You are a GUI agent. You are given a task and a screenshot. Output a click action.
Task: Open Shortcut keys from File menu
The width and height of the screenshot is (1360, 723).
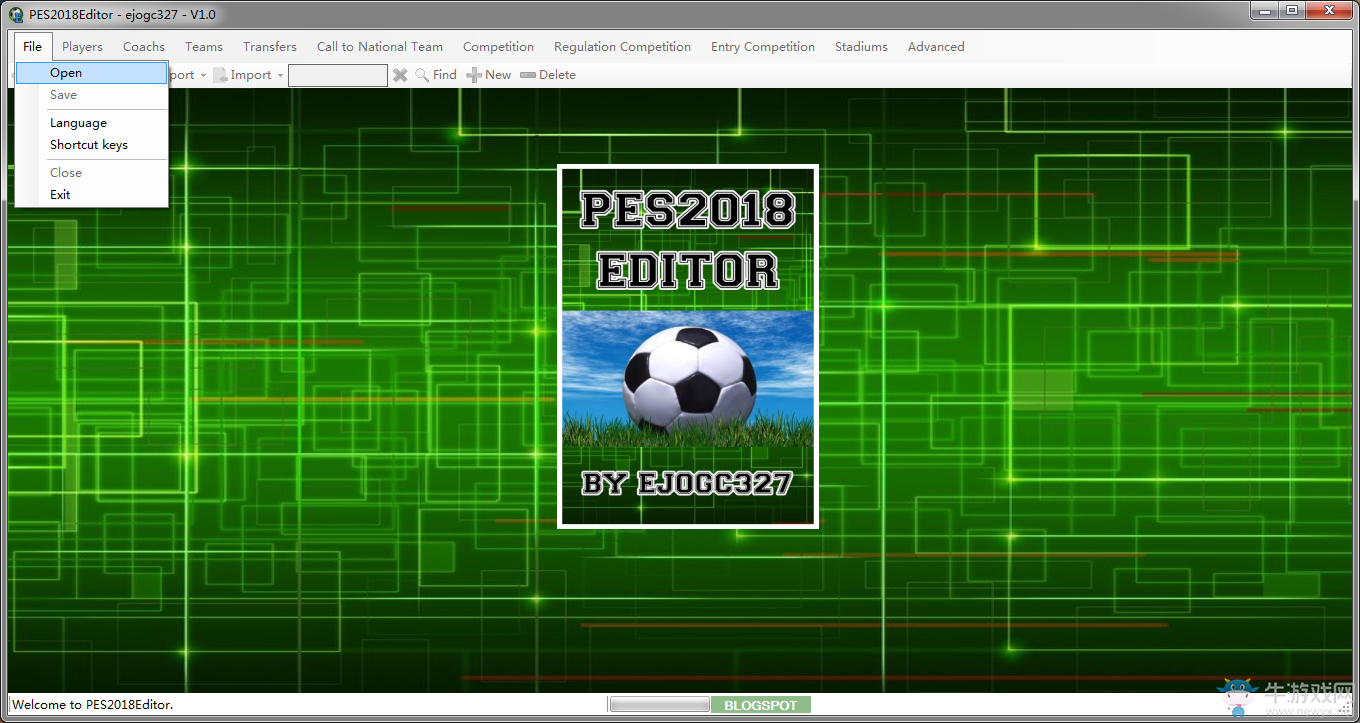coord(91,145)
